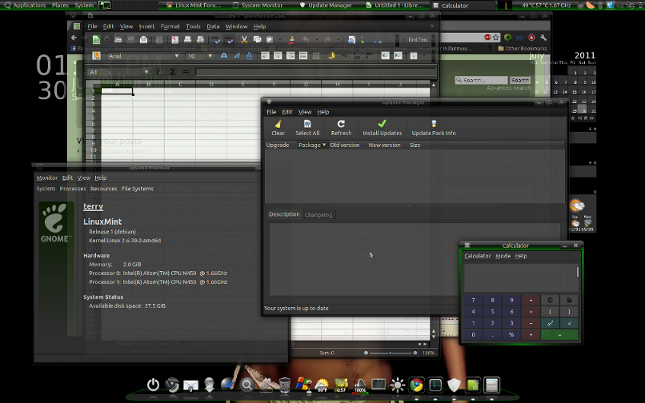Click the Undo arrow in the Calc toolbar
The image size is (645, 403).
pos(306,39)
